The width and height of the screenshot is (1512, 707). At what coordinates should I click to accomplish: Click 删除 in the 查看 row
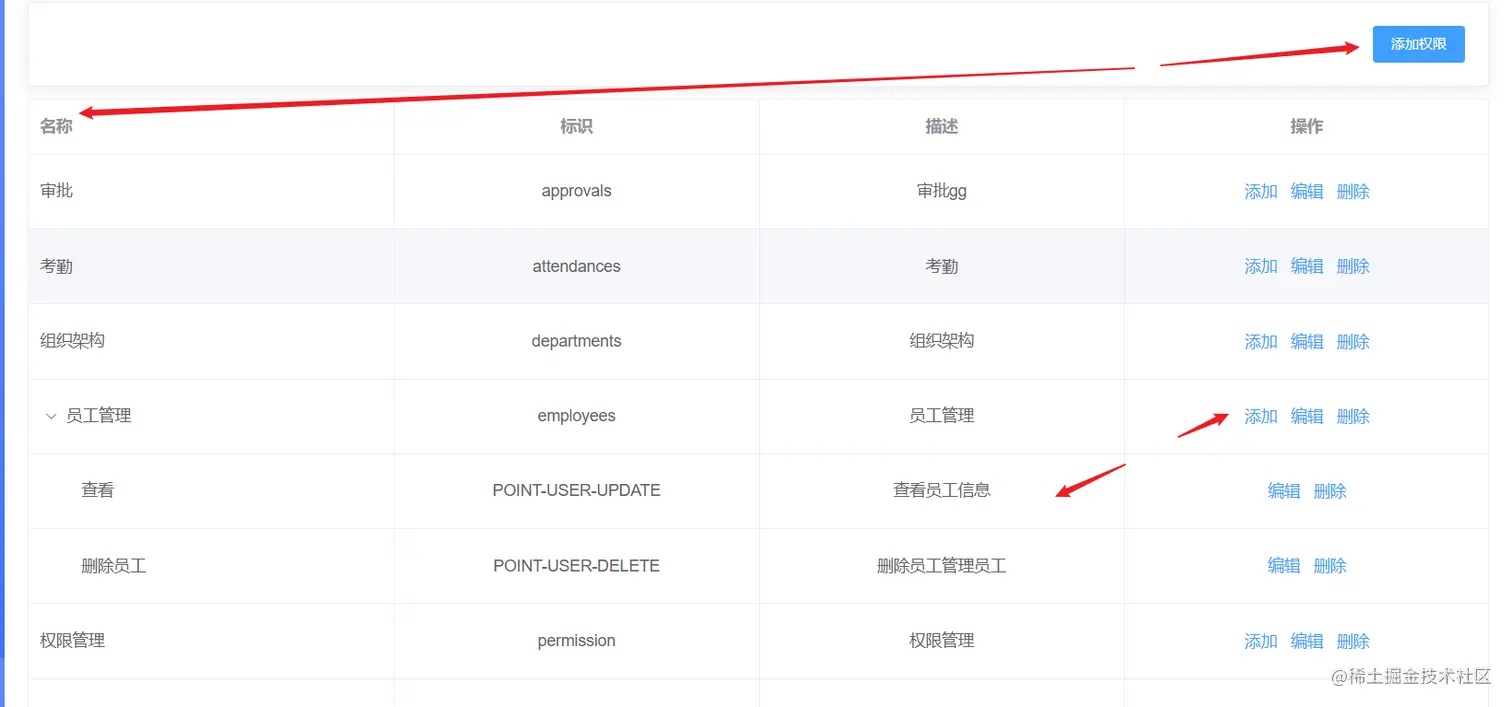coord(1330,490)
